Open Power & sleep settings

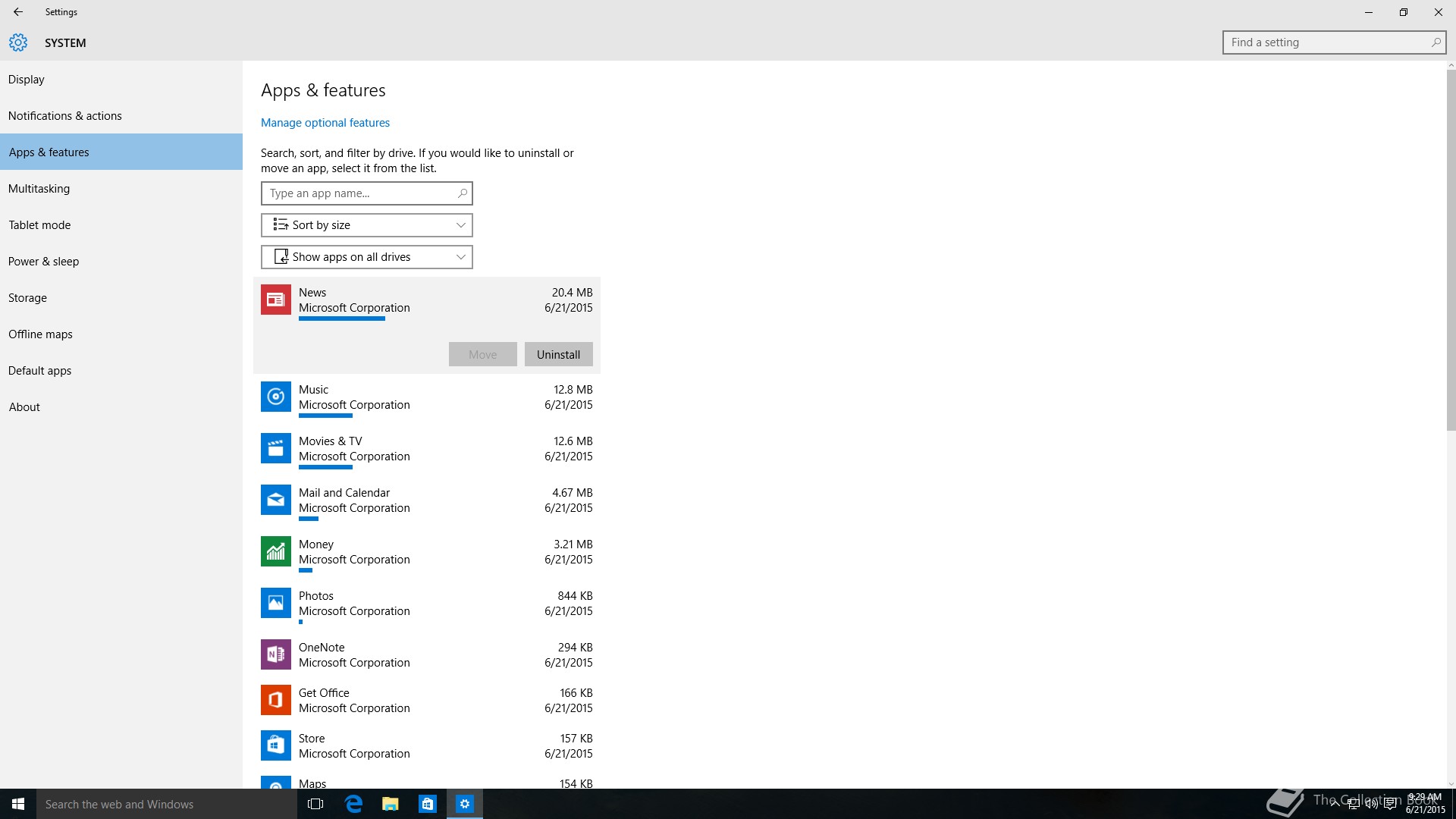point(121,262)
